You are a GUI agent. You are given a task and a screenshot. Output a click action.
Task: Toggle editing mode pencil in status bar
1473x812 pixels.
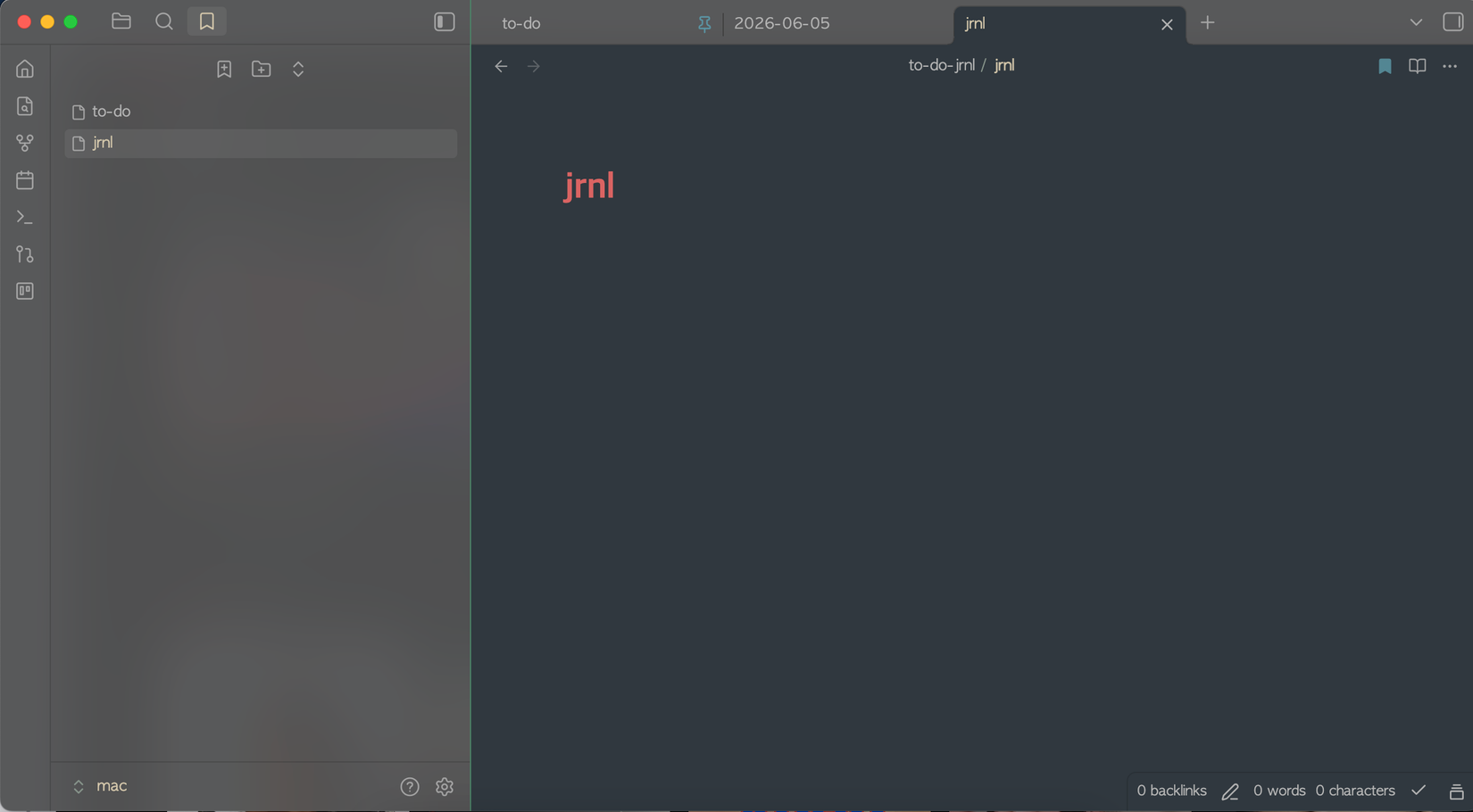tap(1230, 791)
